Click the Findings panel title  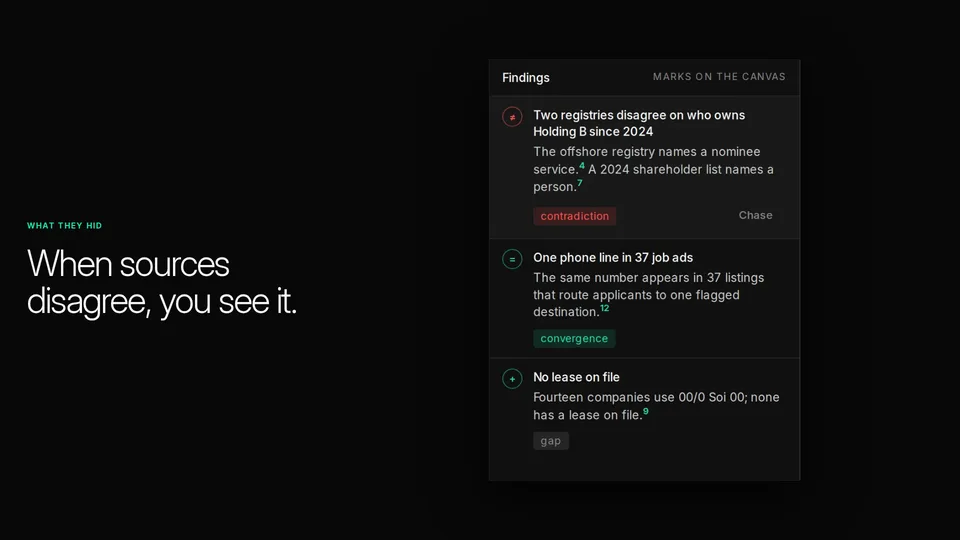(525, 78)
